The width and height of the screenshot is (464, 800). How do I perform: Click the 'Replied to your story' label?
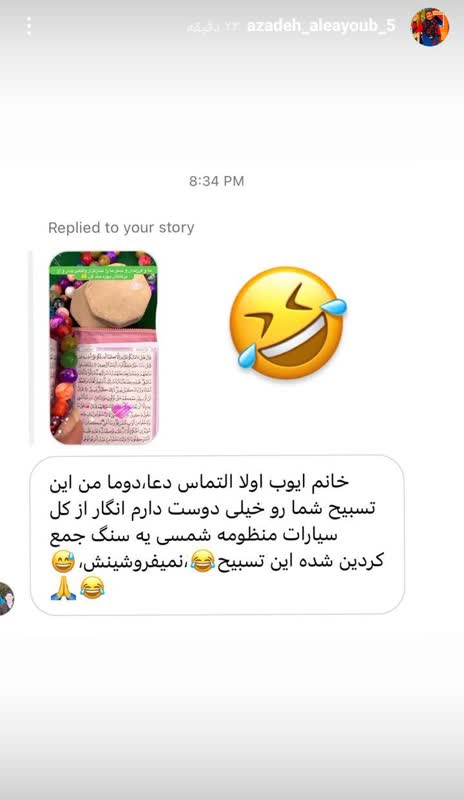tap(121, 228)
